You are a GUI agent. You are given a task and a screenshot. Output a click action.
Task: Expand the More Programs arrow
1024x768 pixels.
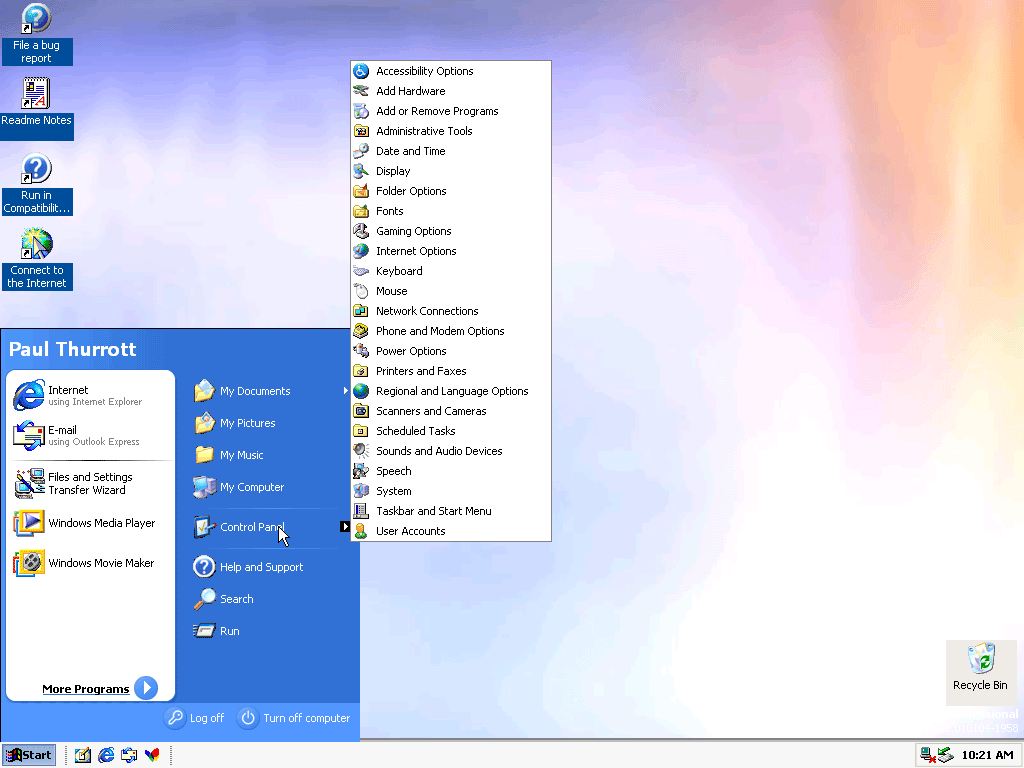click(146, 688)
